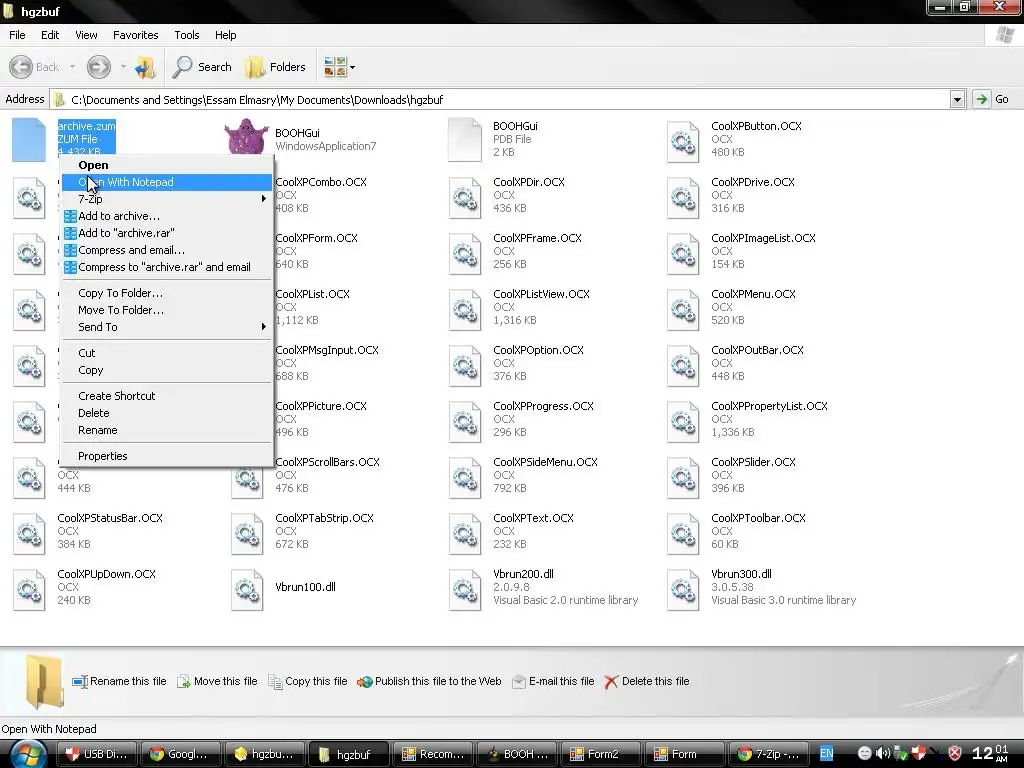
Task: Select the CoolXPDrive.OCX file icon
Action: (x=682, y=197)
